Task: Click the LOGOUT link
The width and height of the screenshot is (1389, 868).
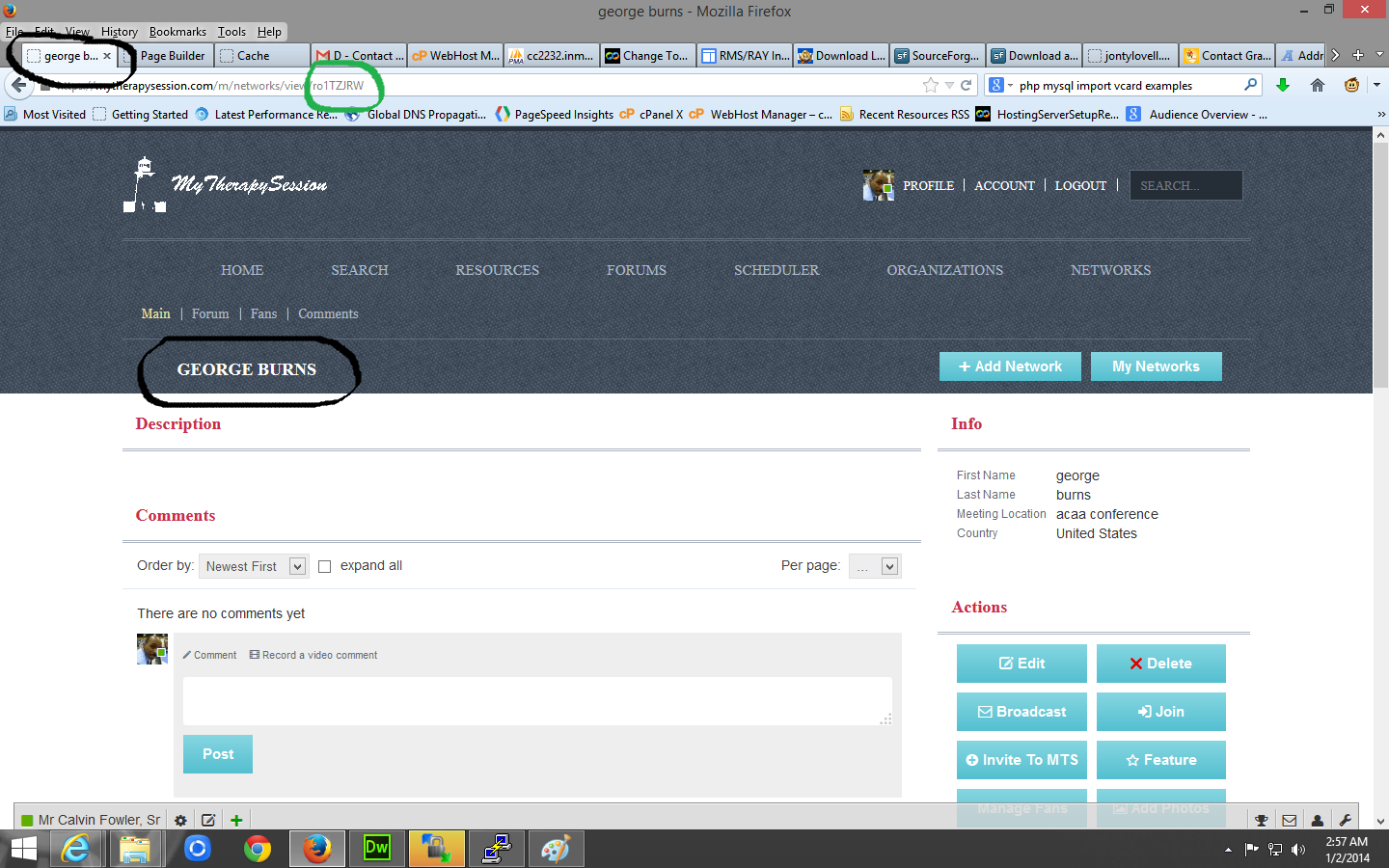Action: click(1080, 185)
